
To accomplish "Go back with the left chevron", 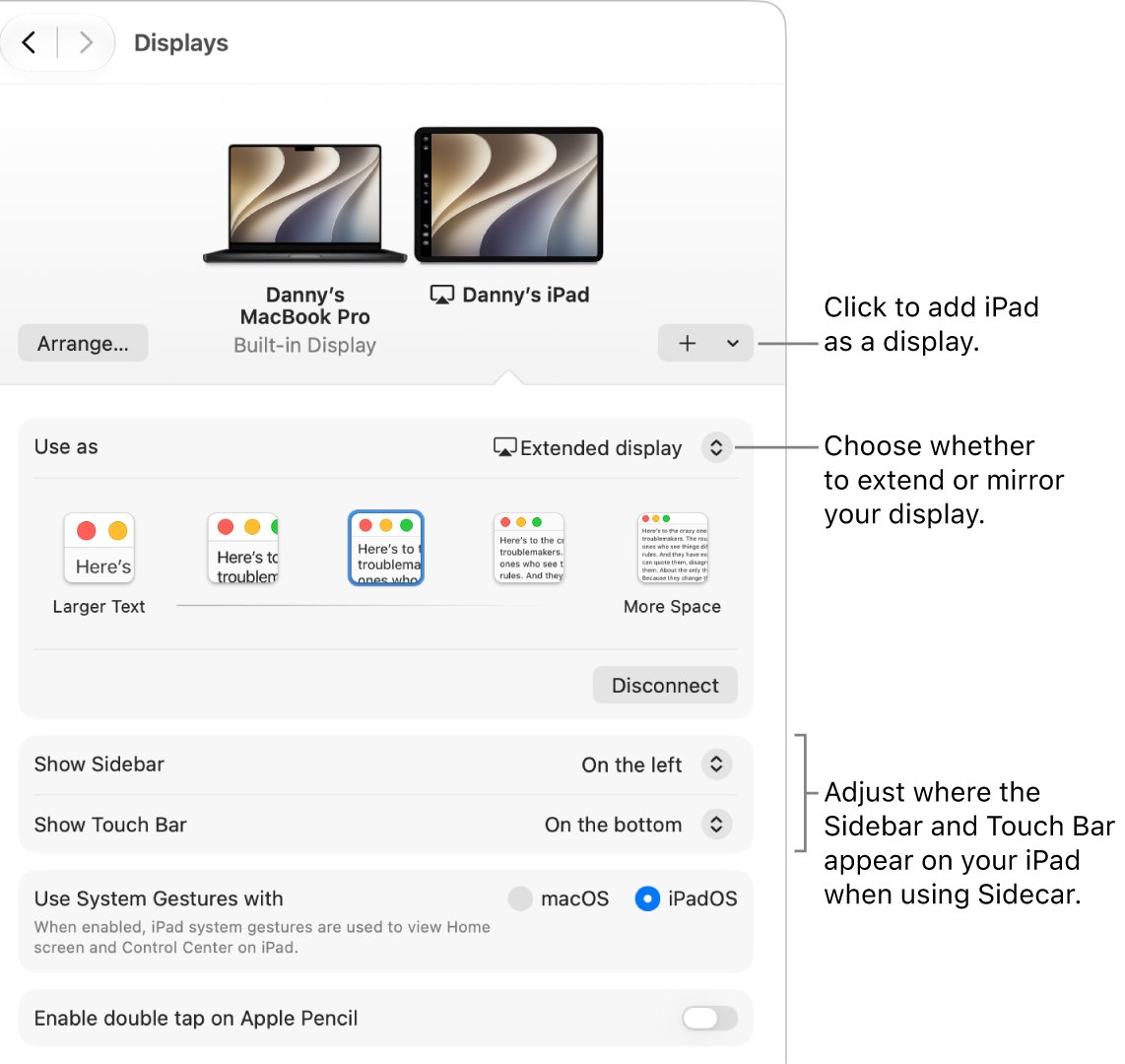I will 29,42.
